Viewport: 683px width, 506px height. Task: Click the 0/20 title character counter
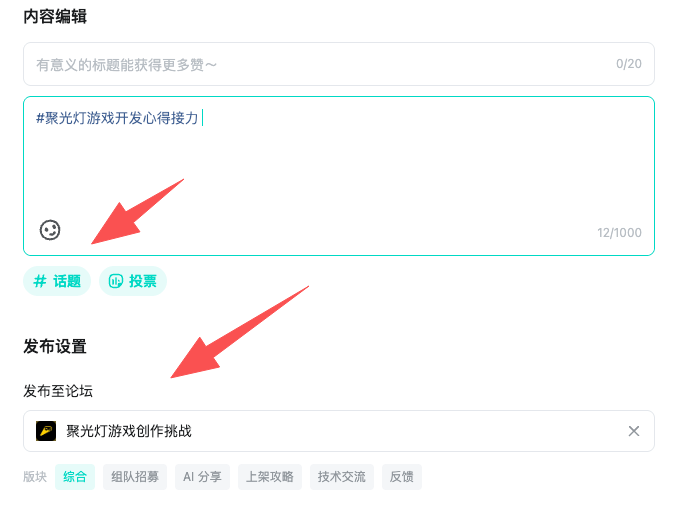(629, 64)
